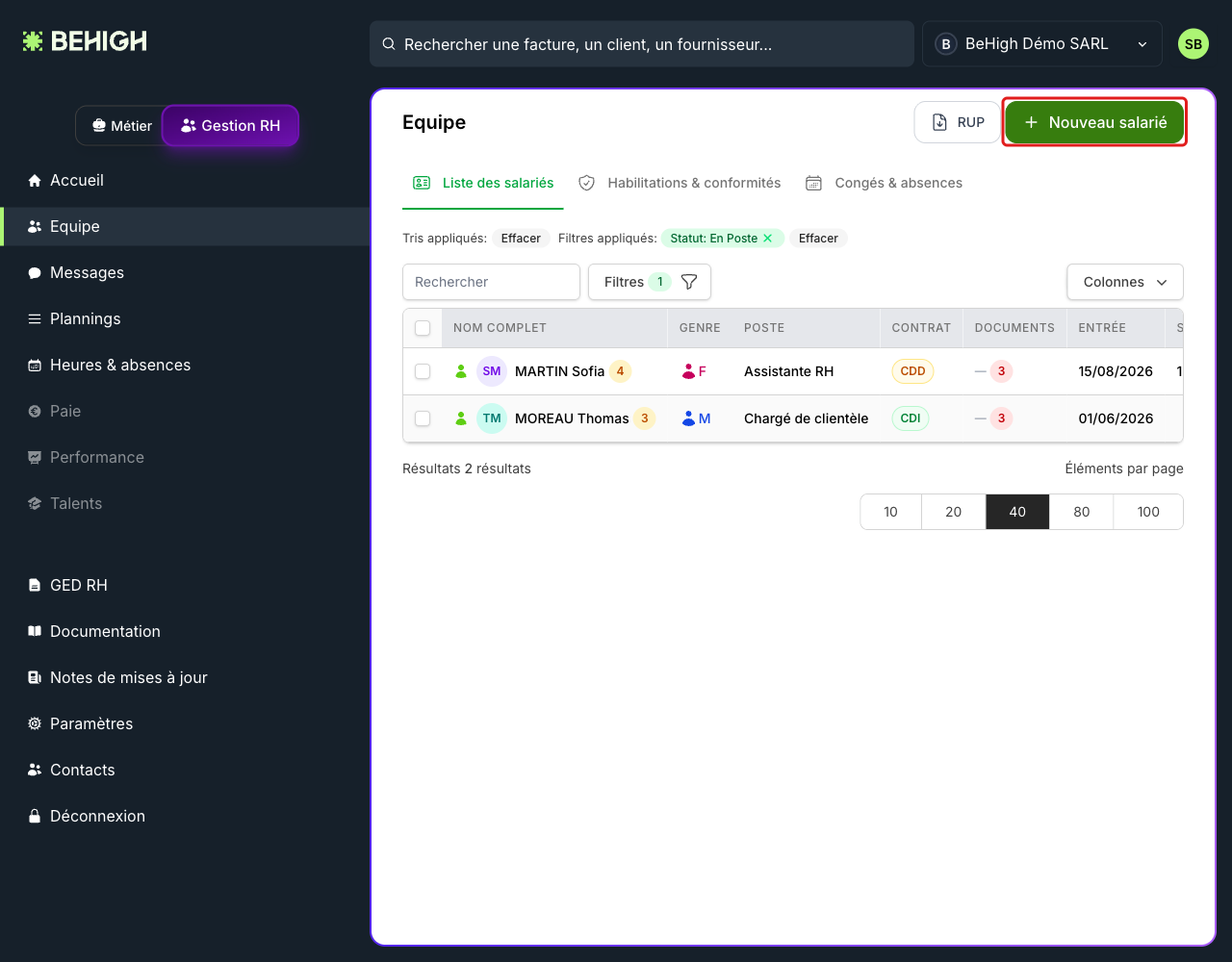Click the RUP download icon
This screenshot has height=962, width=1232.
click(x=939, y=122)
